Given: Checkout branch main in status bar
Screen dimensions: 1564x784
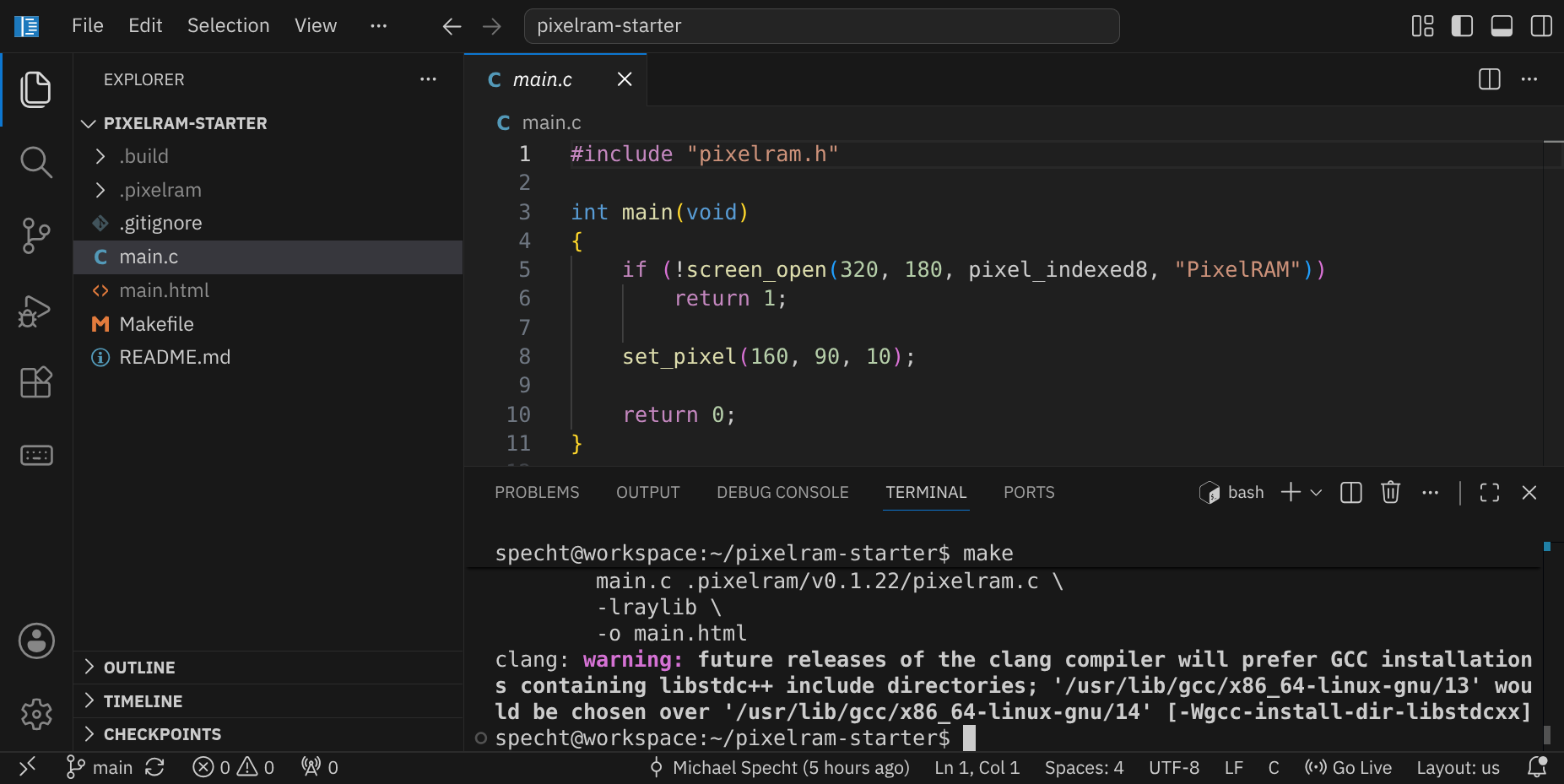Looking at the screenshot, I should click(x=100, y=767).
